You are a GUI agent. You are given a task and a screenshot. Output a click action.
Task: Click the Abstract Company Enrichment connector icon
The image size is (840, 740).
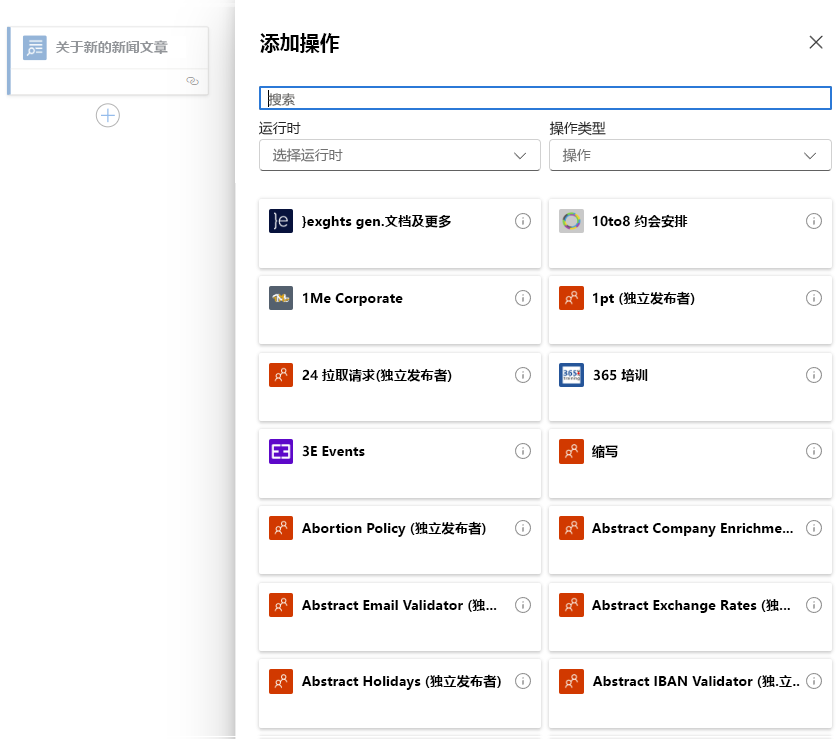pyautogui.click(x=571, y=528)
